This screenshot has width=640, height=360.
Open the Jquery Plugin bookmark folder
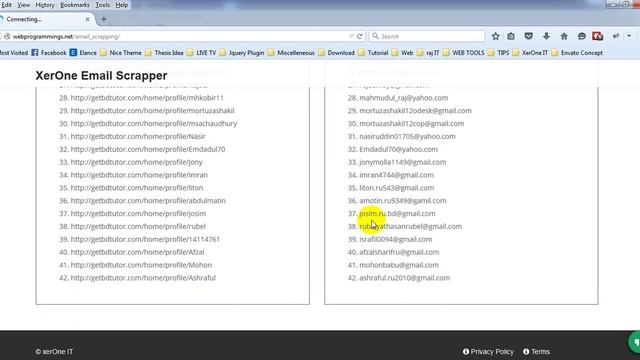(x=242, y=53)
